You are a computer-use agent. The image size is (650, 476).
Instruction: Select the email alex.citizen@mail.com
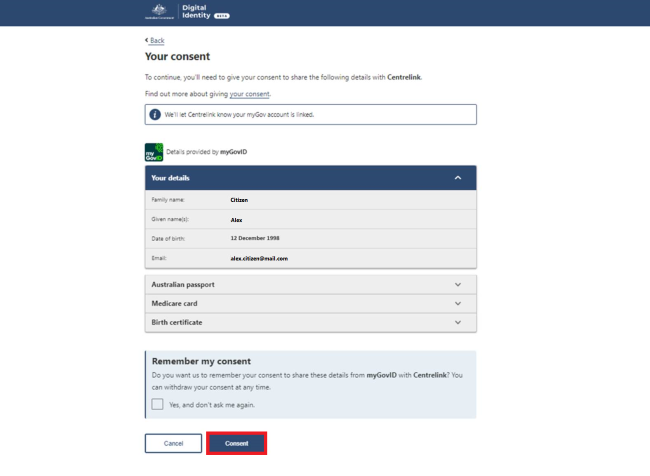point(259,258)
